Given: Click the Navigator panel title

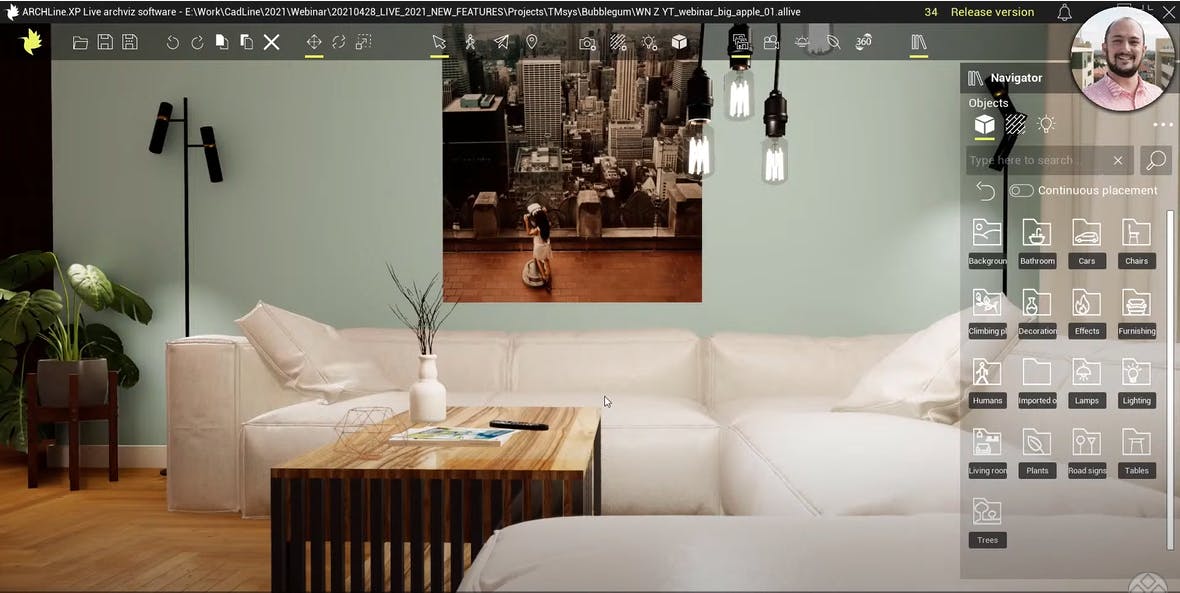Looking at the screenshot, I should tap(1016, 78).
